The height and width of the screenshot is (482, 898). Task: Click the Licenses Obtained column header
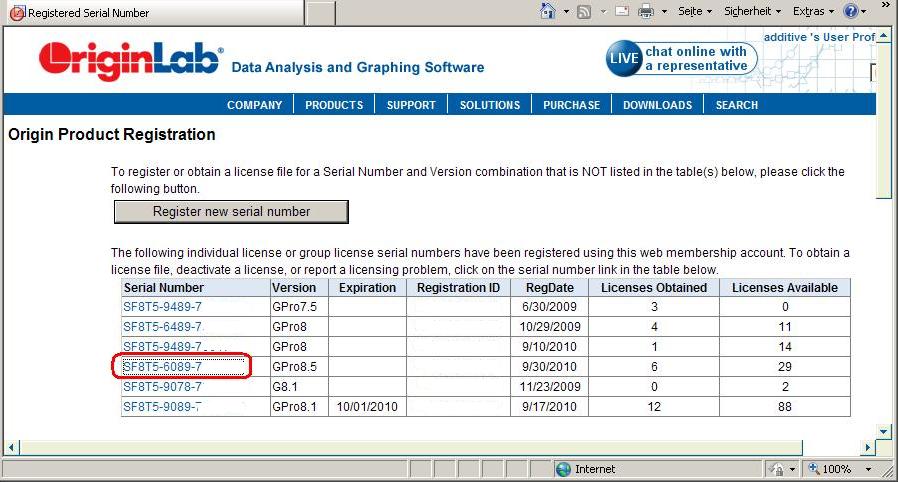pyautogui.click(x=654, y=288)
